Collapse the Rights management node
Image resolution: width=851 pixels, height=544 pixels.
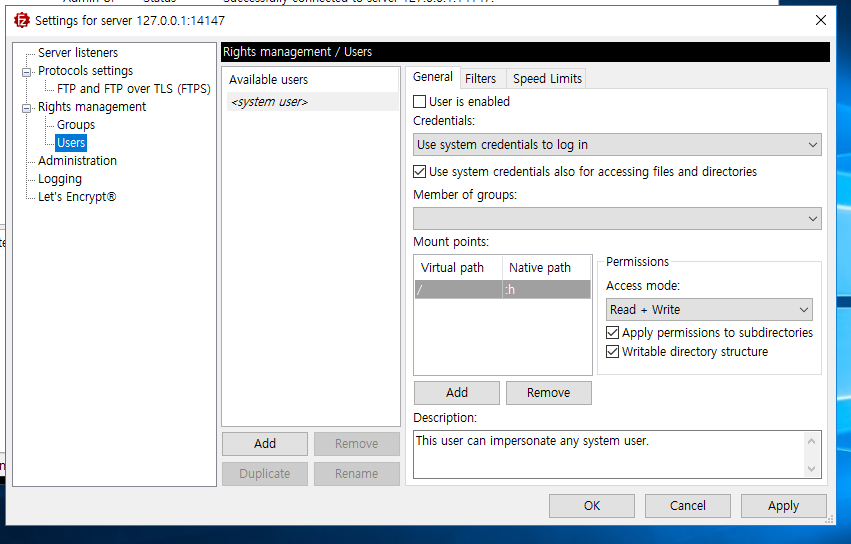26,108
